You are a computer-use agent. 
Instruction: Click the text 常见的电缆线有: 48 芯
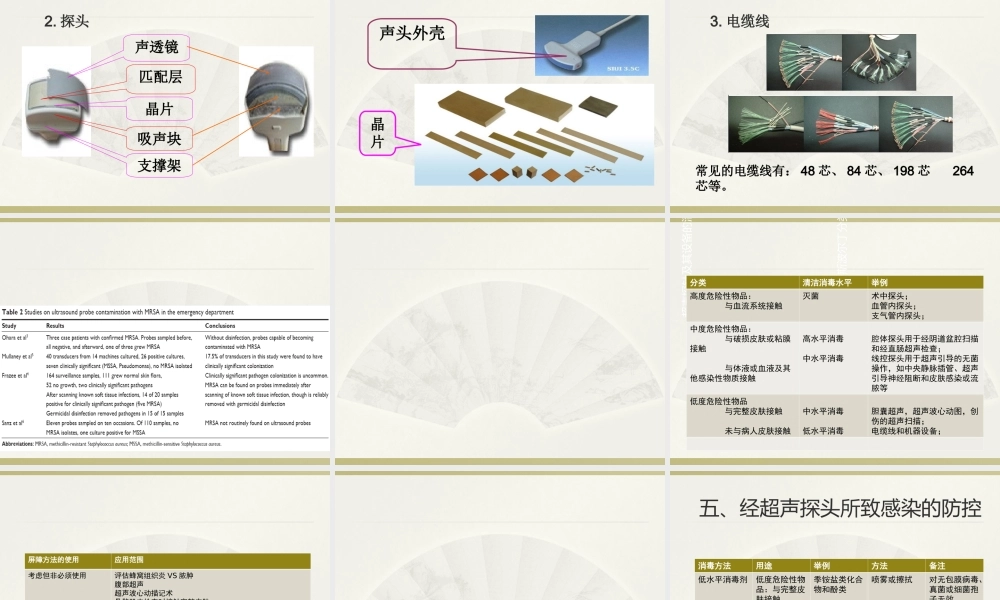763,171
